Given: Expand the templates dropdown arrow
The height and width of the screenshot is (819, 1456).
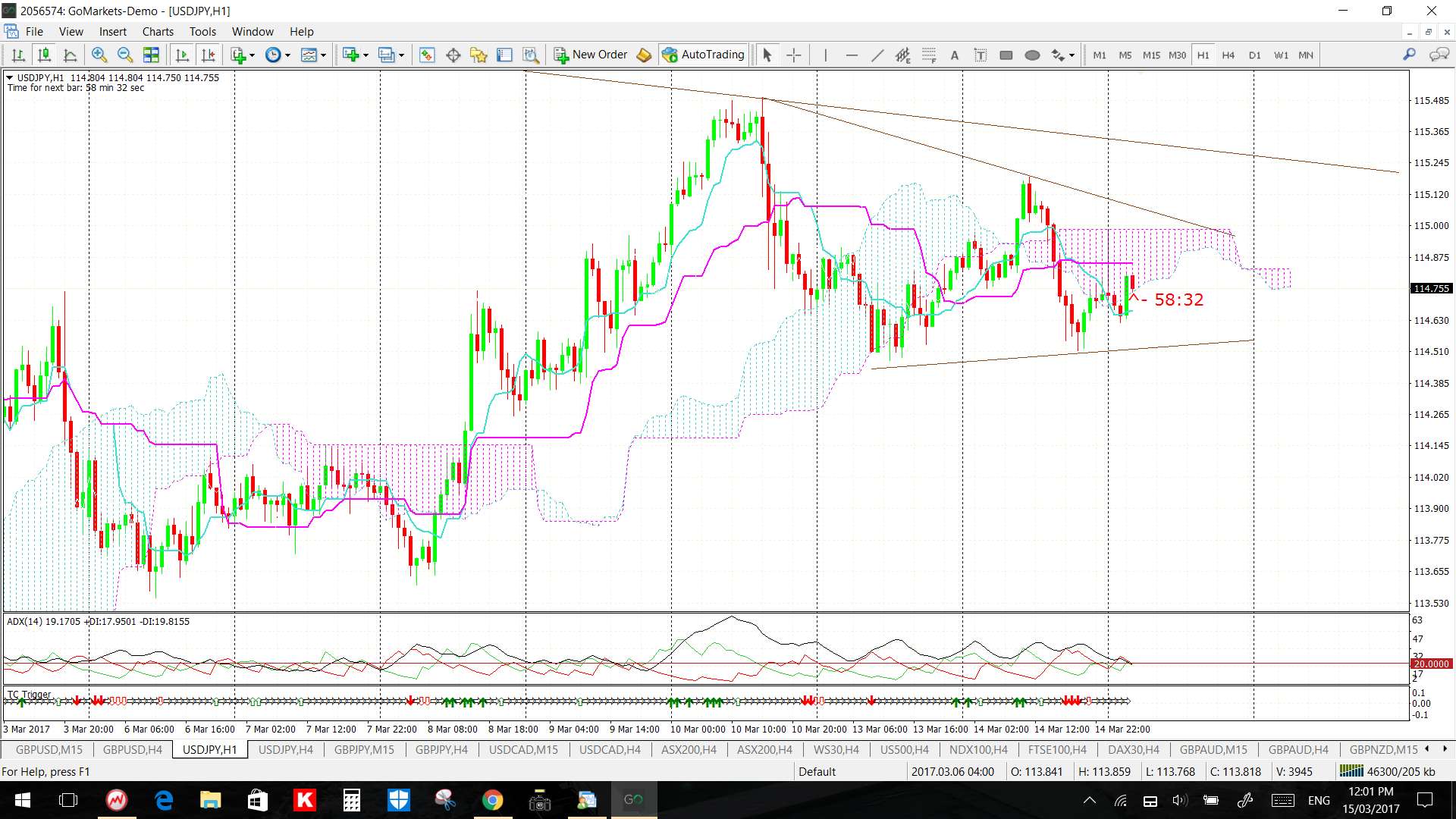Looking at the screenshot, I should 323,55.
